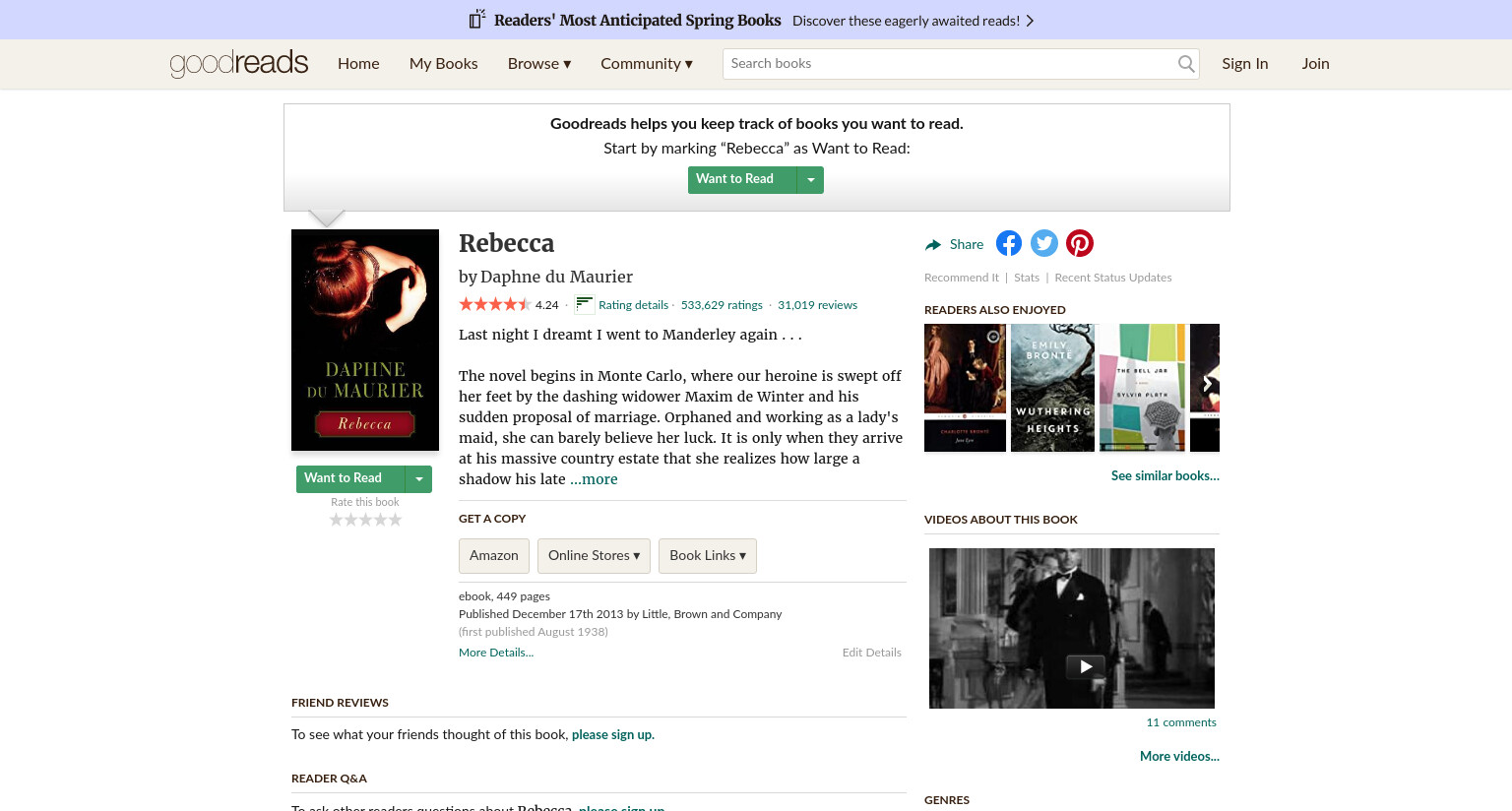
Task: Open Recent Status Updates
Action: coord(1113,278)
